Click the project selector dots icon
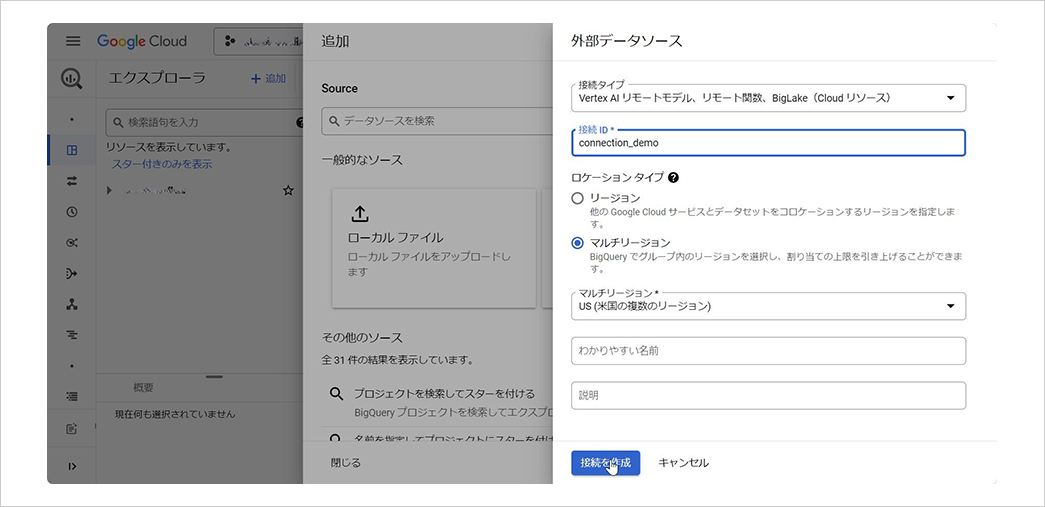 pos(231,41)
